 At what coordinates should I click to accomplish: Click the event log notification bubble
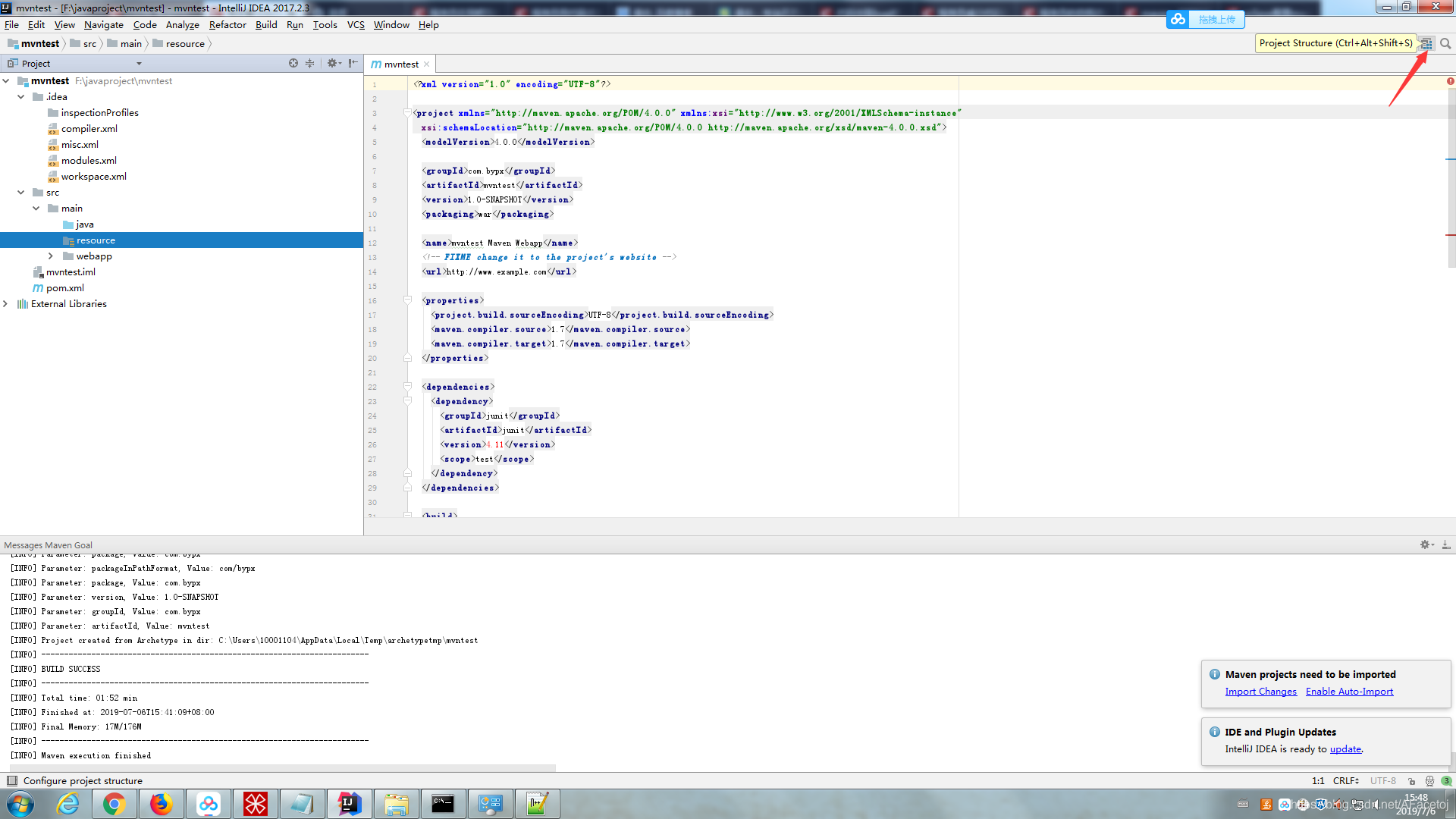pos(1446,780)
